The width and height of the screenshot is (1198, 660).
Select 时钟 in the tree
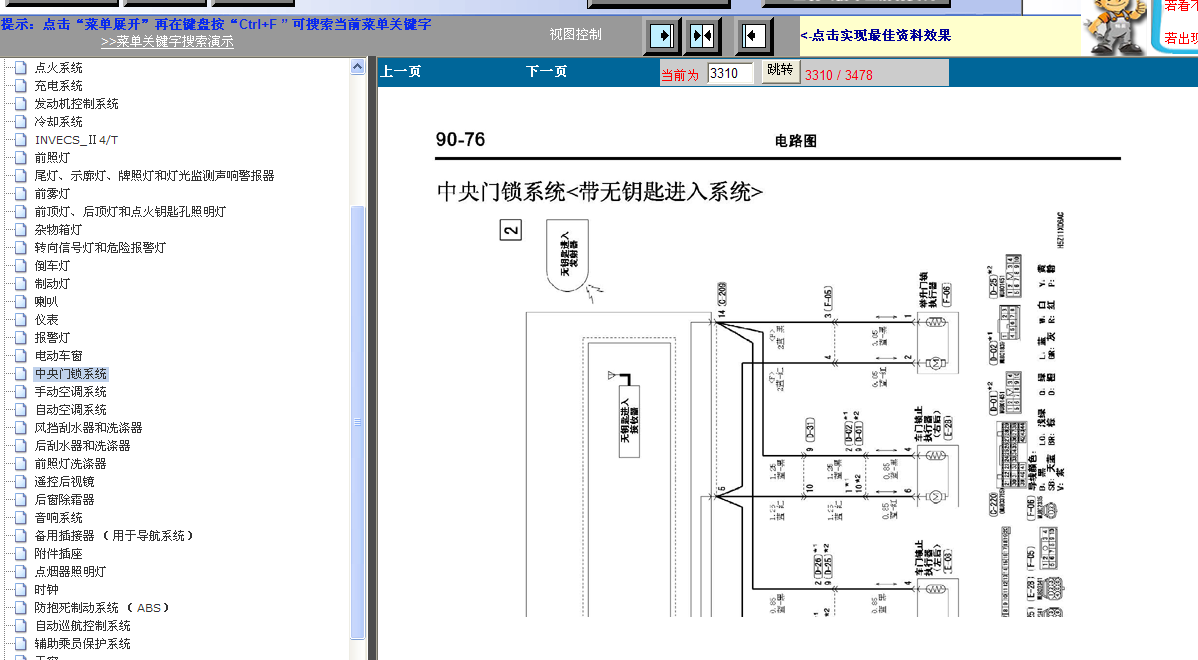click(46, 590)
